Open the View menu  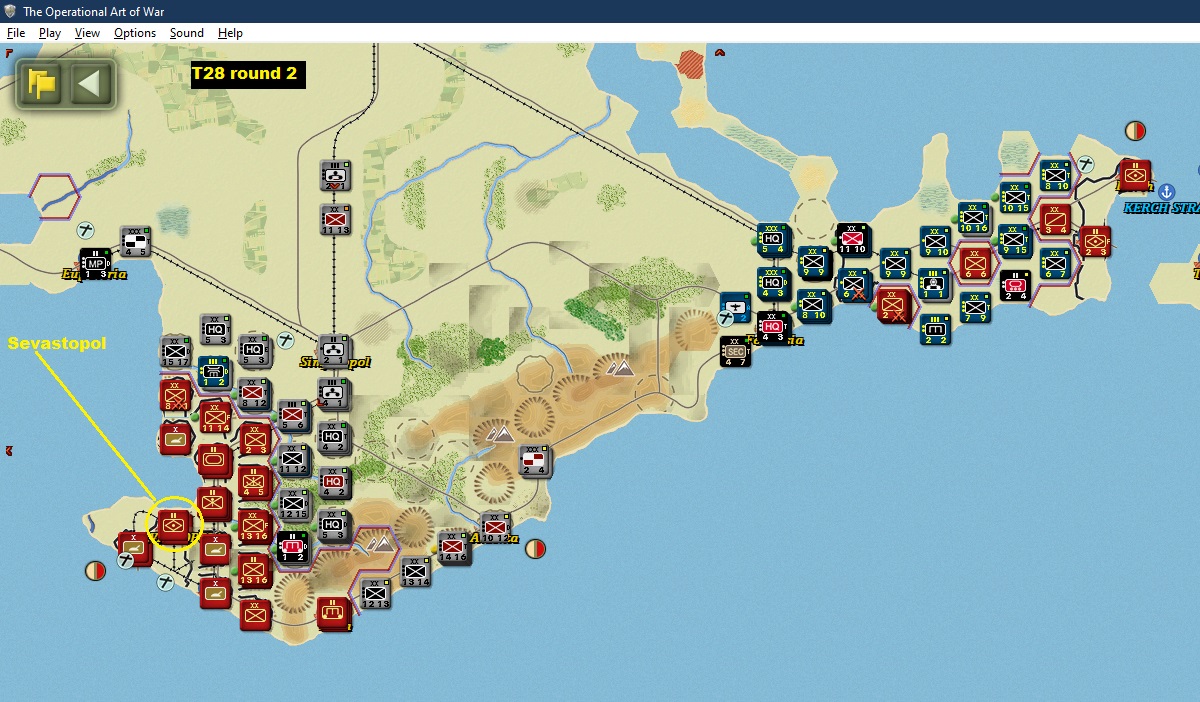click(88, 33)
